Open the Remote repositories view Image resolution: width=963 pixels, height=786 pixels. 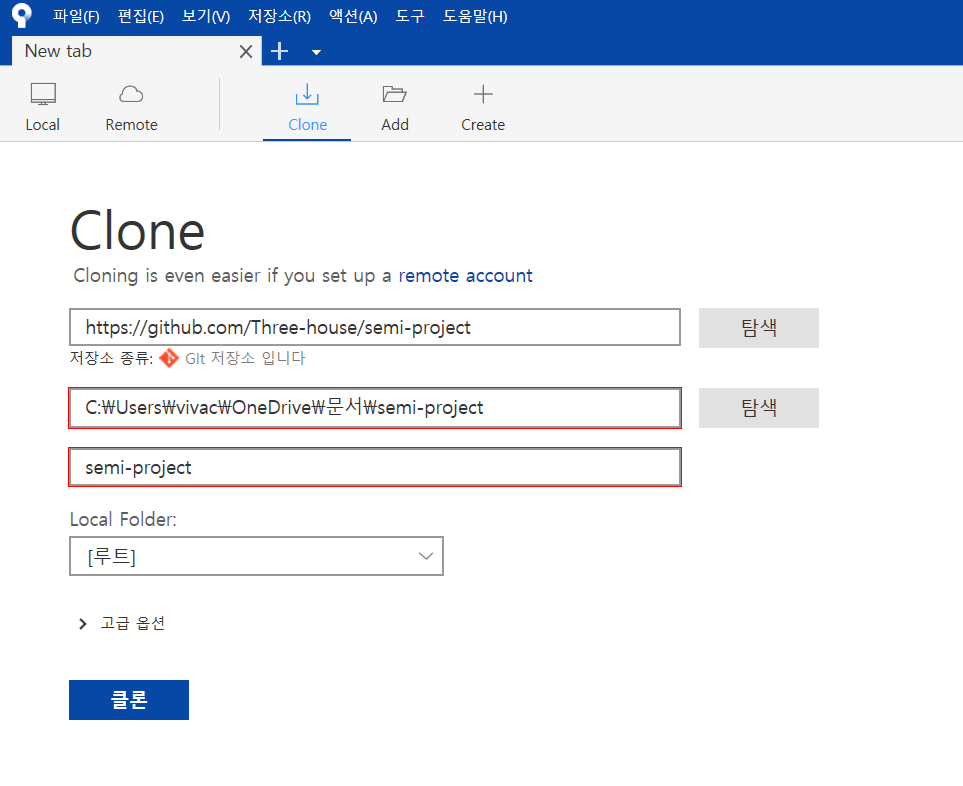131,107
